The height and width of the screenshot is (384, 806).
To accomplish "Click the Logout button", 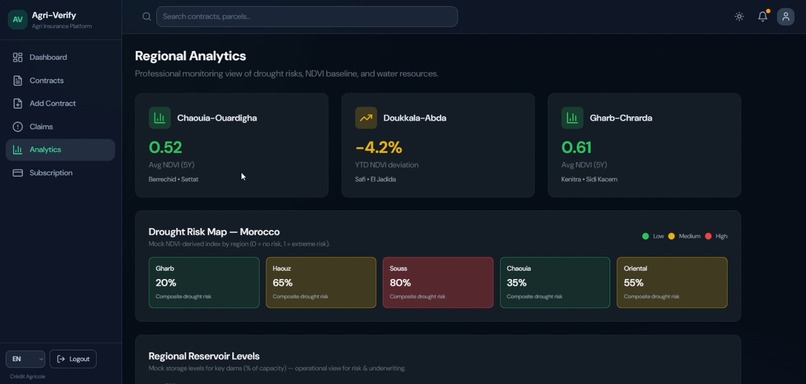I will pyautogui.click(x=73, y=359).
